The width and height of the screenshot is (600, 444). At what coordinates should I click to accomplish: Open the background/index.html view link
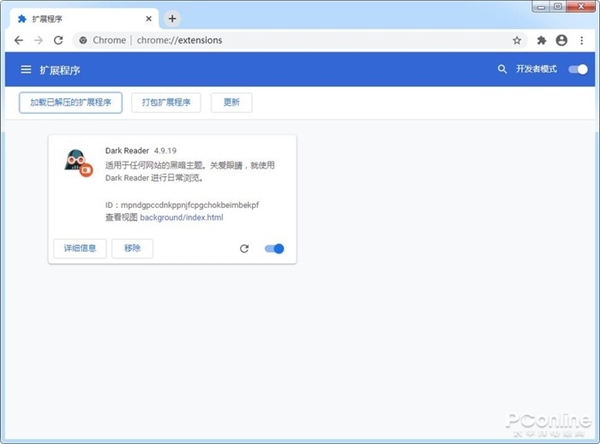pyautogui.click(x=181, y=216)
